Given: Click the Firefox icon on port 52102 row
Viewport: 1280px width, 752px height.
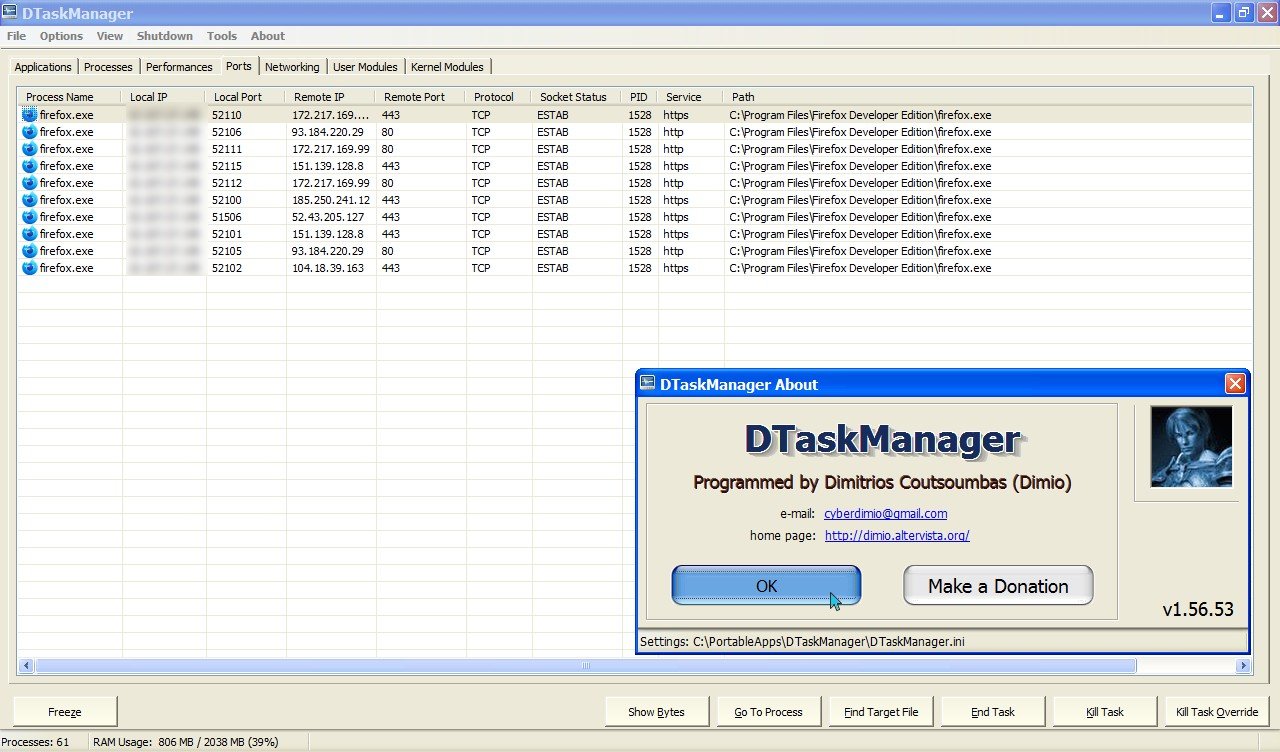Looking at the screenshot, I should click(29, 268).
